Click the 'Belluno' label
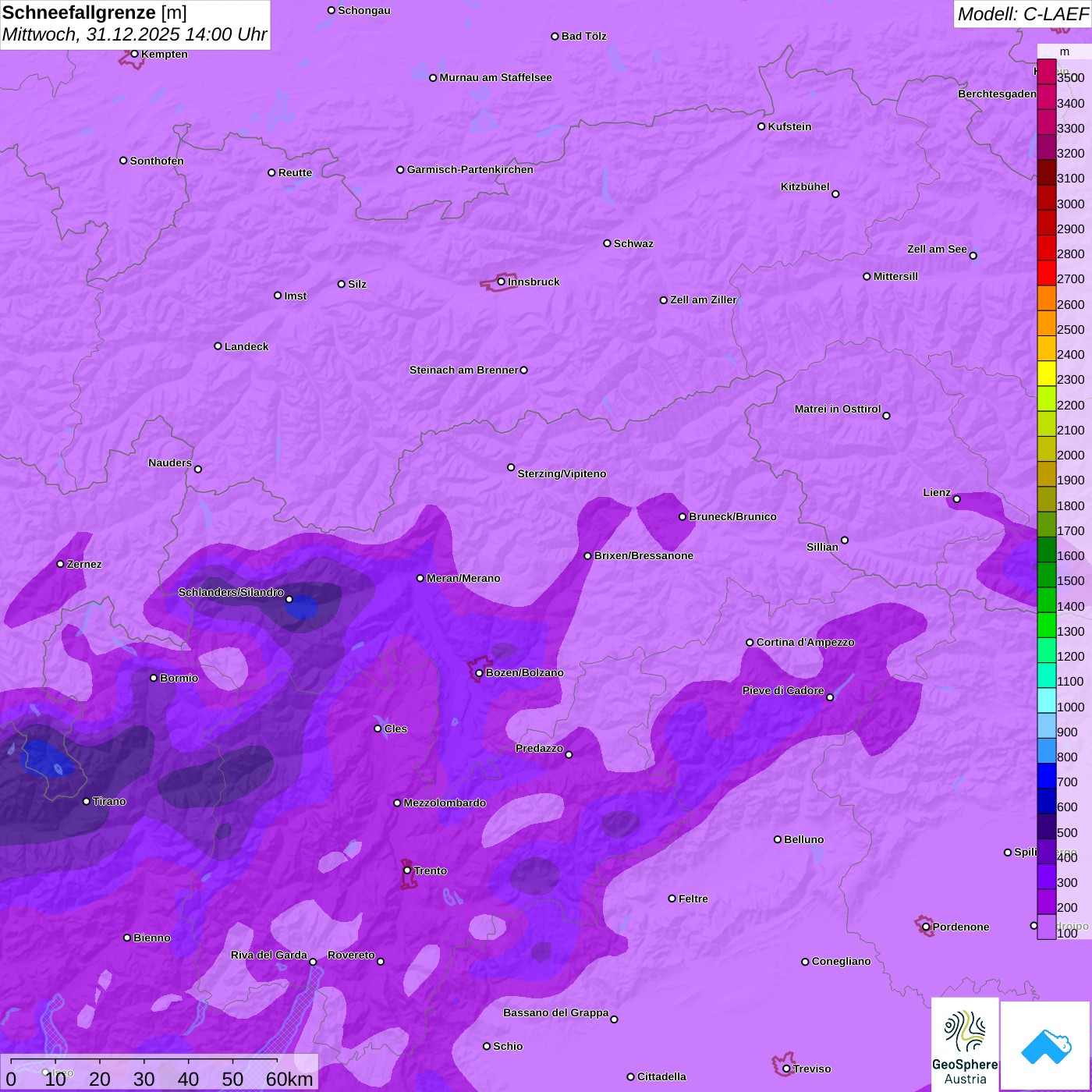 (804, 839)
